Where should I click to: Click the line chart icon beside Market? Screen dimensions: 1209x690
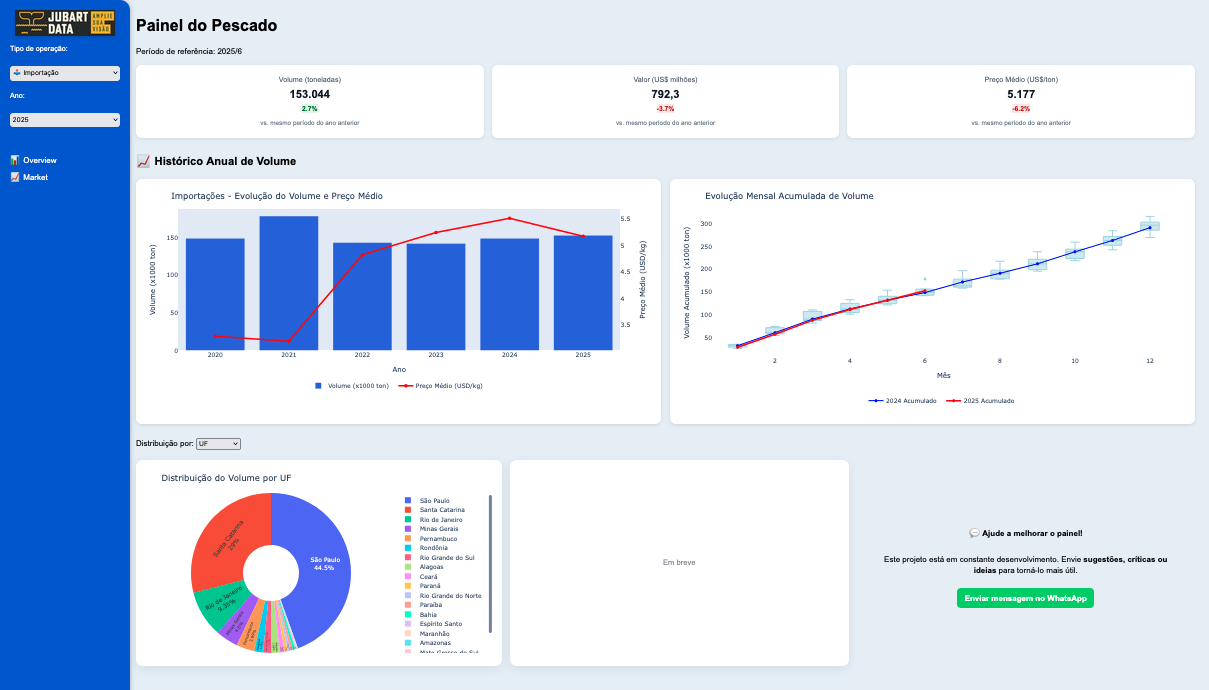coord(15,177)
